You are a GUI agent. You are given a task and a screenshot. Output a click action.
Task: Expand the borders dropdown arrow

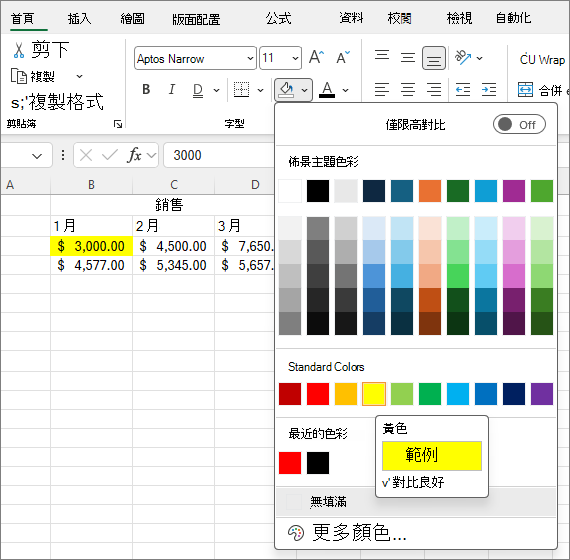click(260, 90)
